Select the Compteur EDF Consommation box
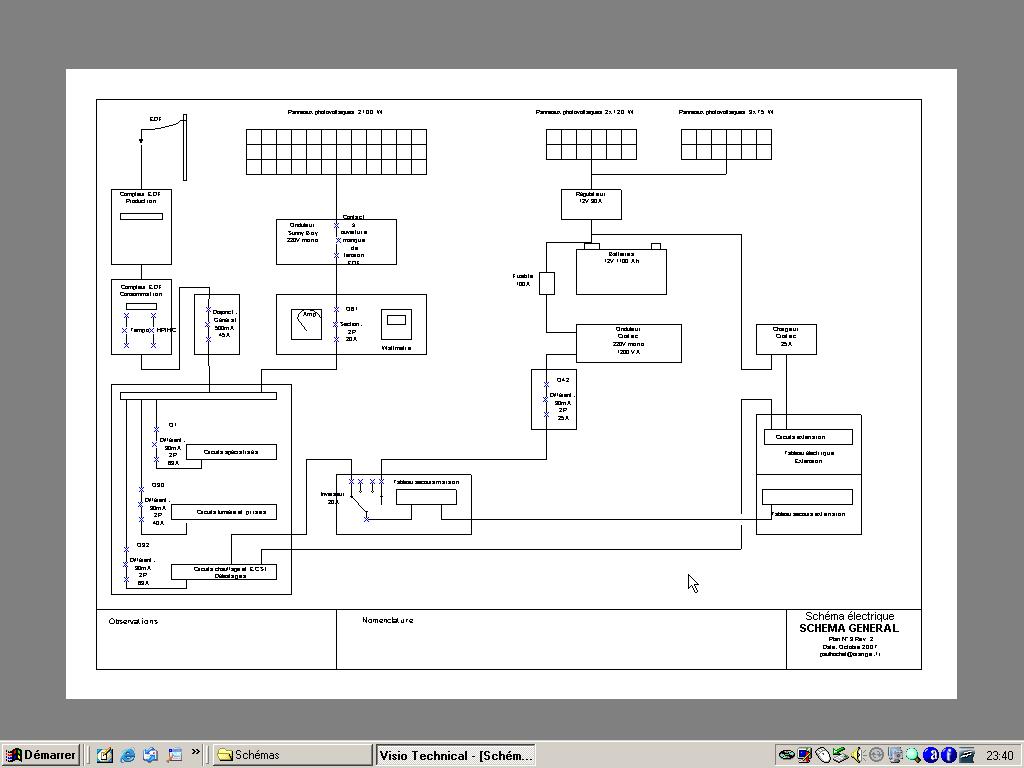 click(141, 317)
